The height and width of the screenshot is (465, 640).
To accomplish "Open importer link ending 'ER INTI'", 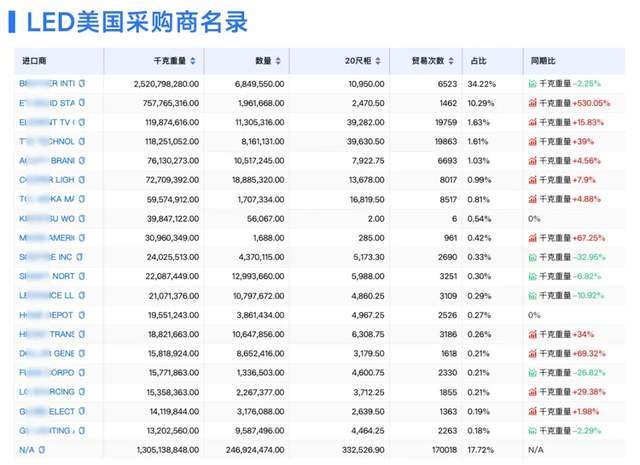I will click(x=47, y=84).
